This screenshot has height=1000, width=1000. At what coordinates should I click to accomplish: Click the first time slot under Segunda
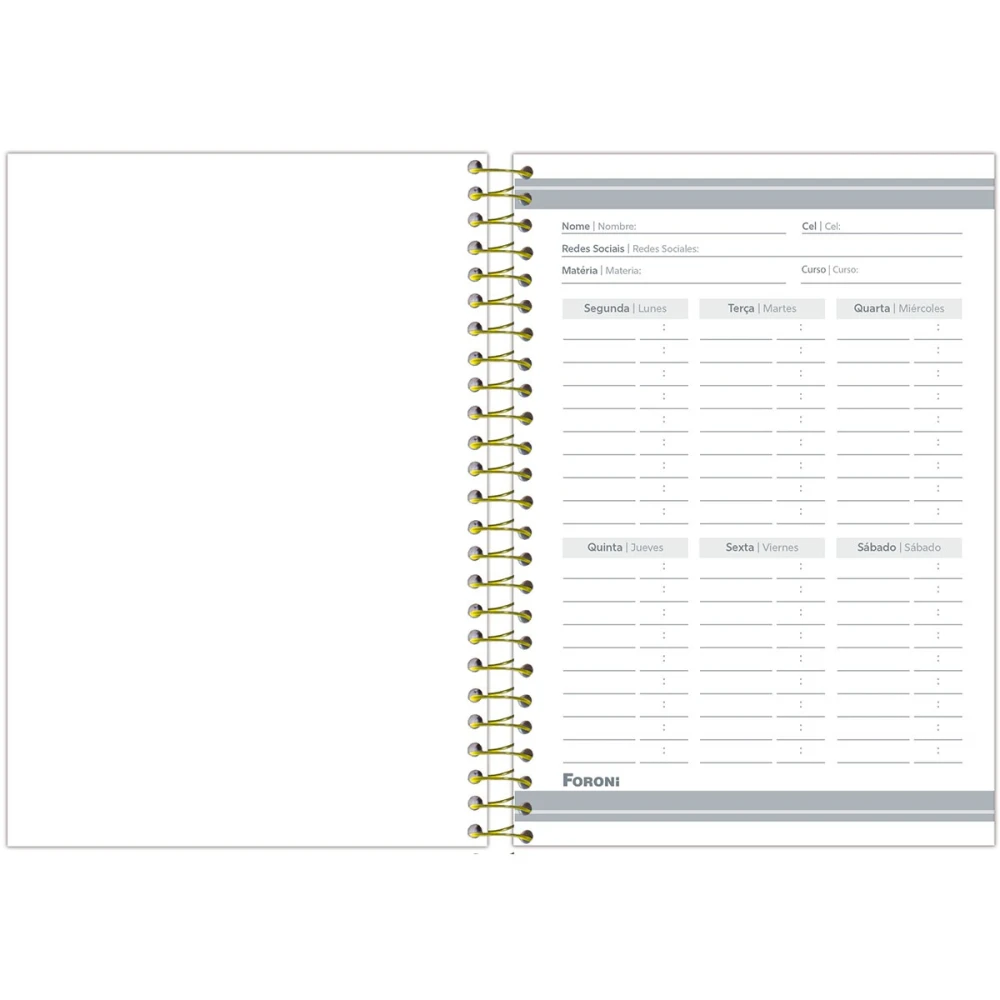pyautogui.click(x=664, y=328)
